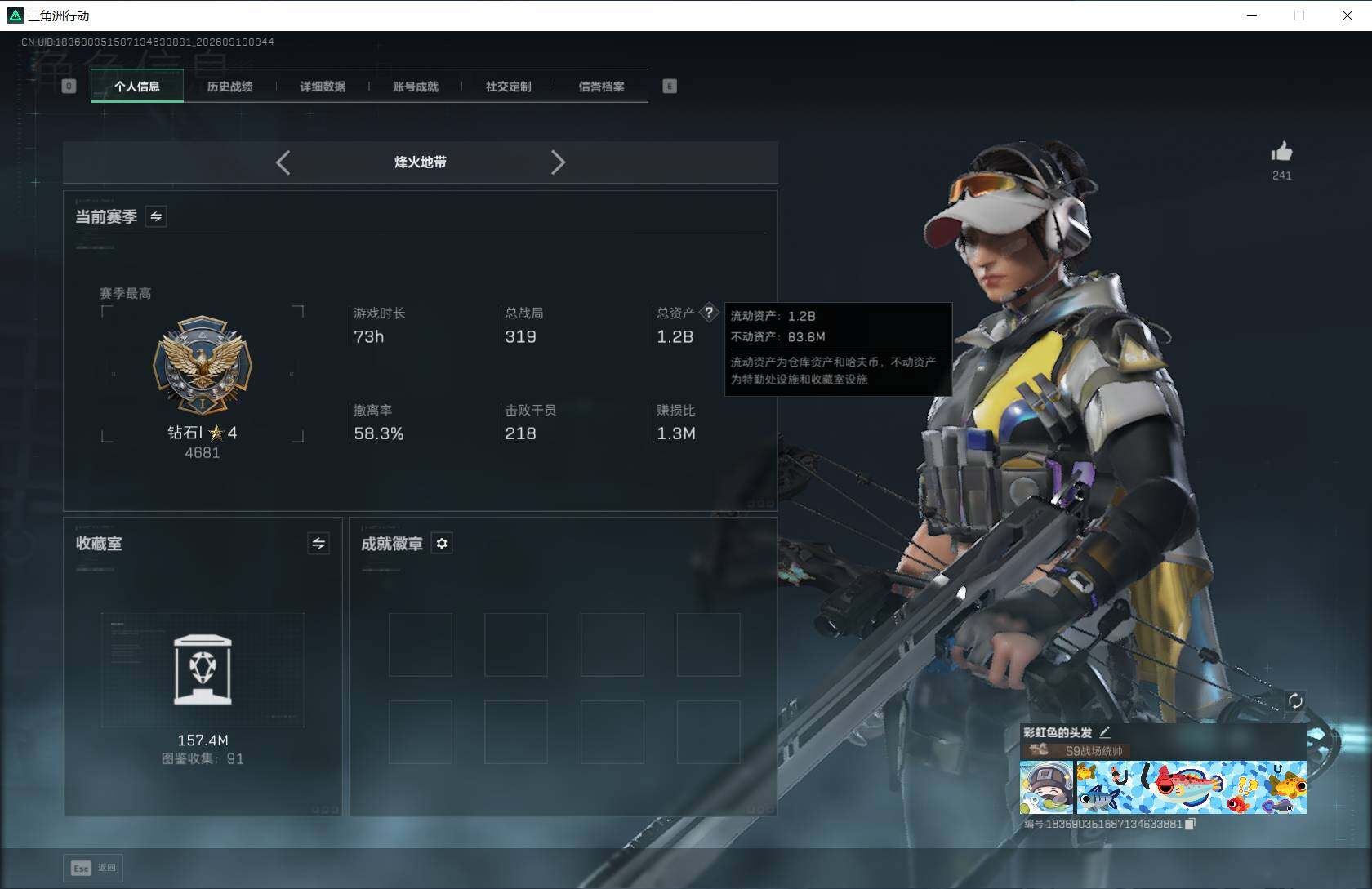This screenshot has width=1372, height=889.
Task: Click the 总资产 question mark help icon
Action: point(709,312)
